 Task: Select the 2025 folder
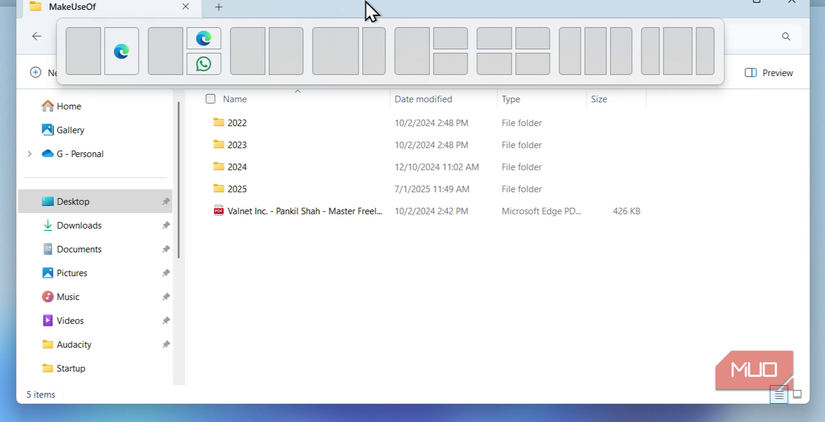(237, 189)
